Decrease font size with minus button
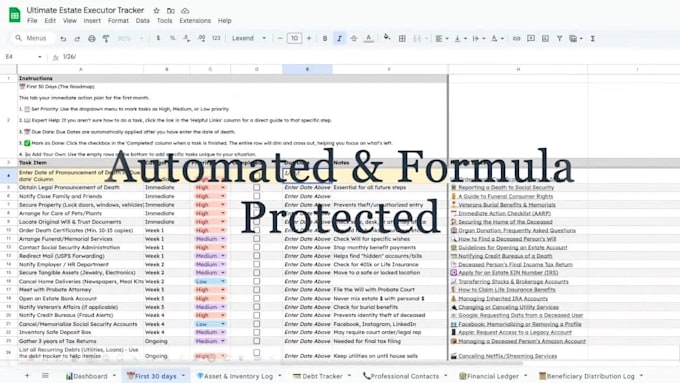Image resolution: width=680 pixels, height=383 pixels. [280, 38]
